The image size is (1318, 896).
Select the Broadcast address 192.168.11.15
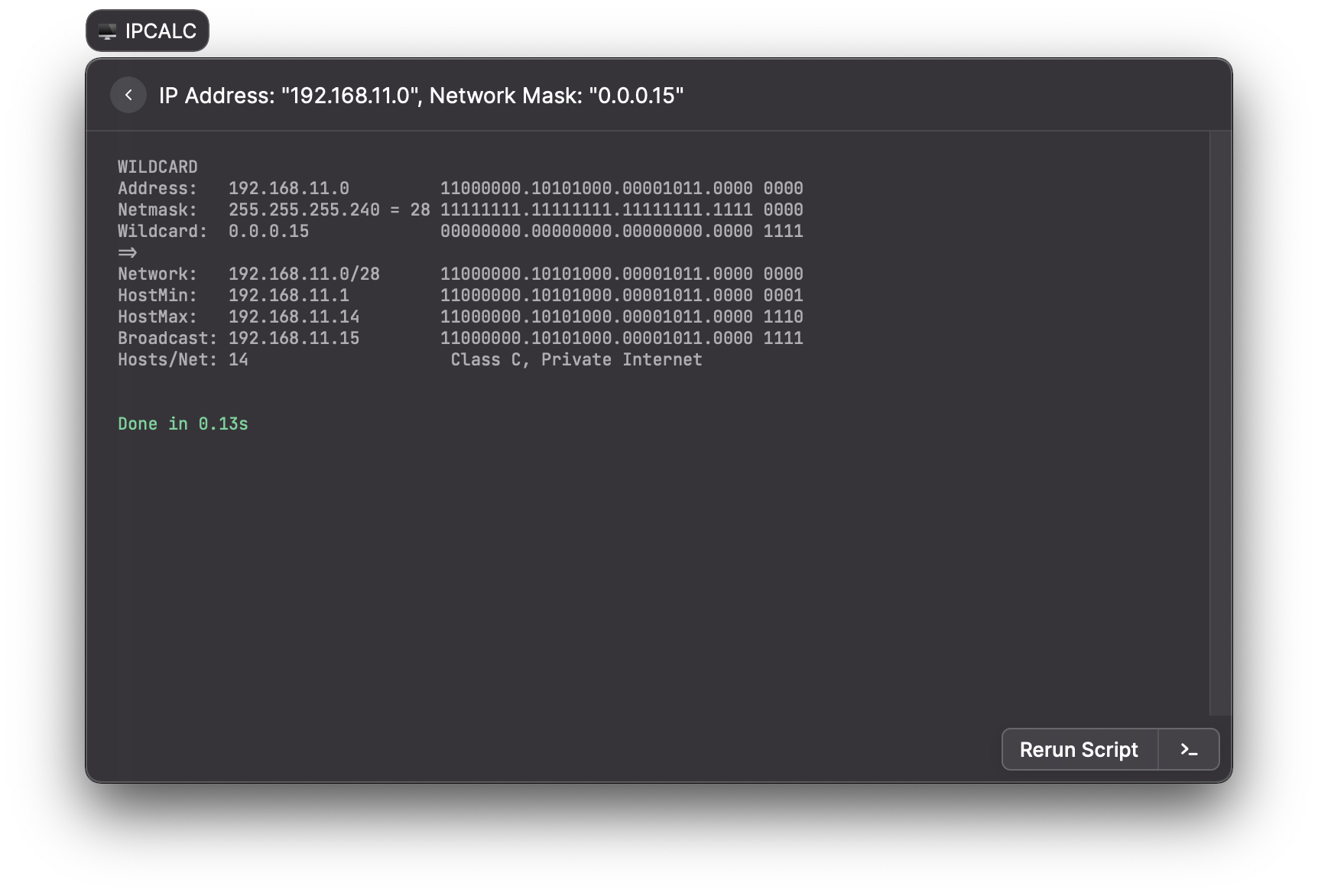[x=294, y=338]
